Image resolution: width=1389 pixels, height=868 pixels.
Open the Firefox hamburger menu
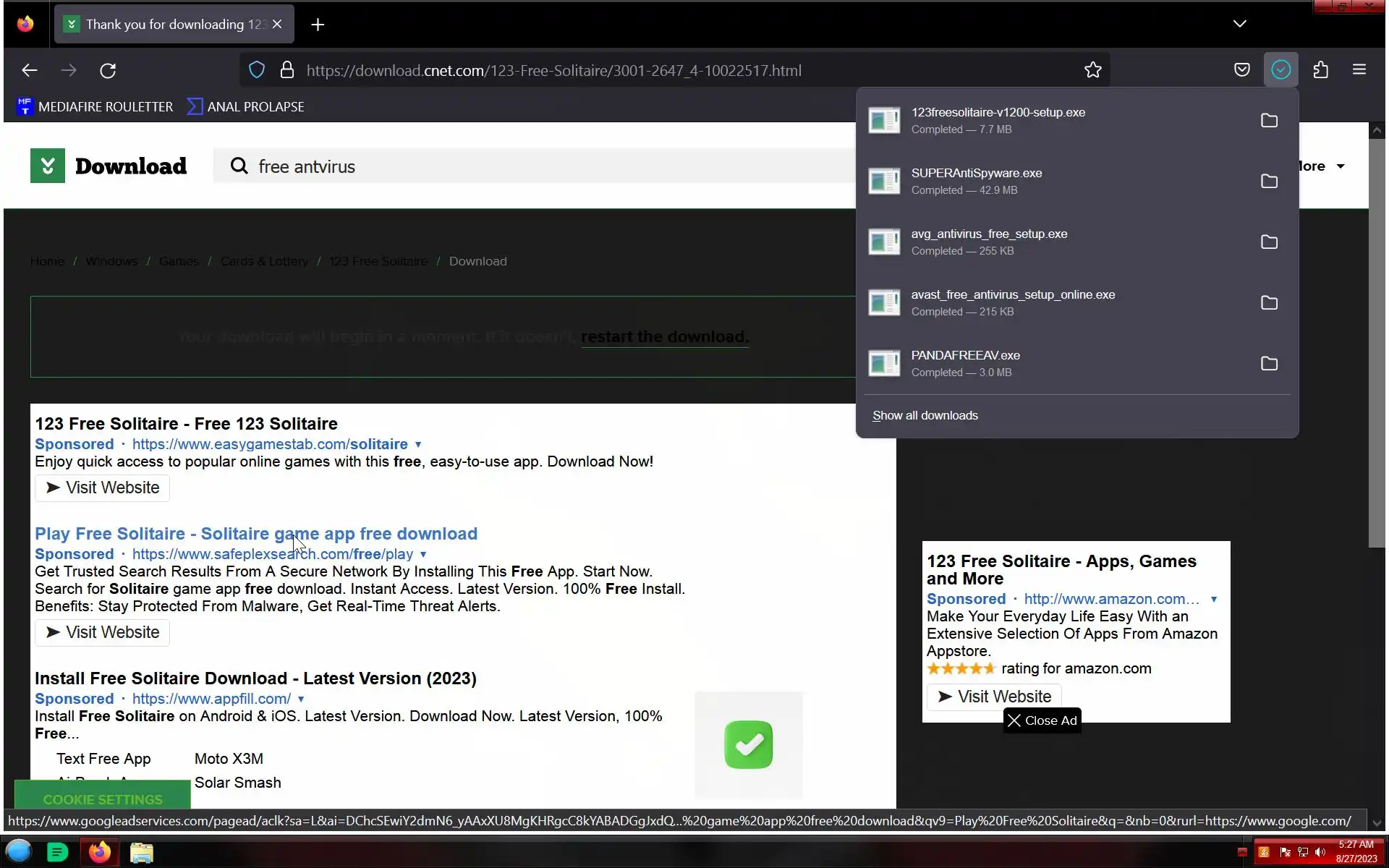click(x=1359, y=70)
